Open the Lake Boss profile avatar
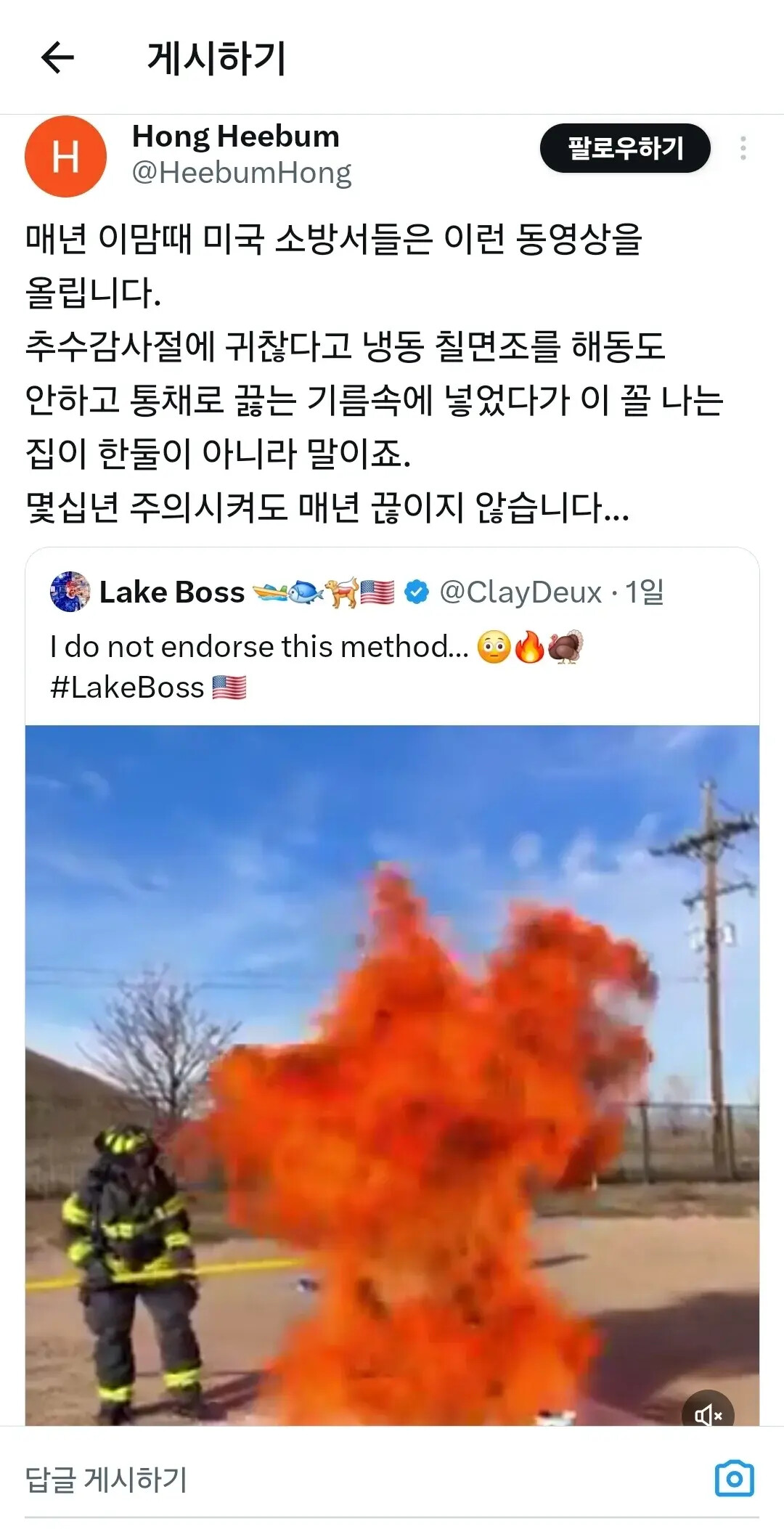Image resolution: width=784 pixels, height=1529 pixels. coord(70,592)
